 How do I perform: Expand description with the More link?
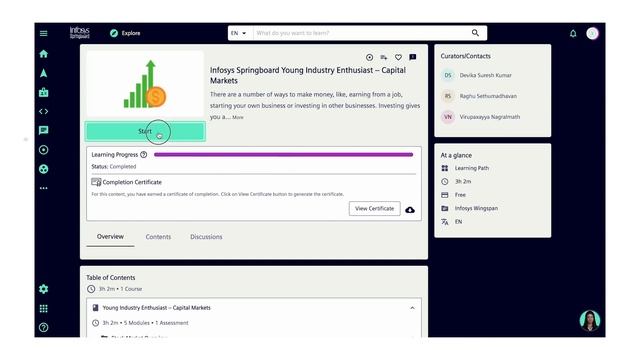click(x=238, y=117)
